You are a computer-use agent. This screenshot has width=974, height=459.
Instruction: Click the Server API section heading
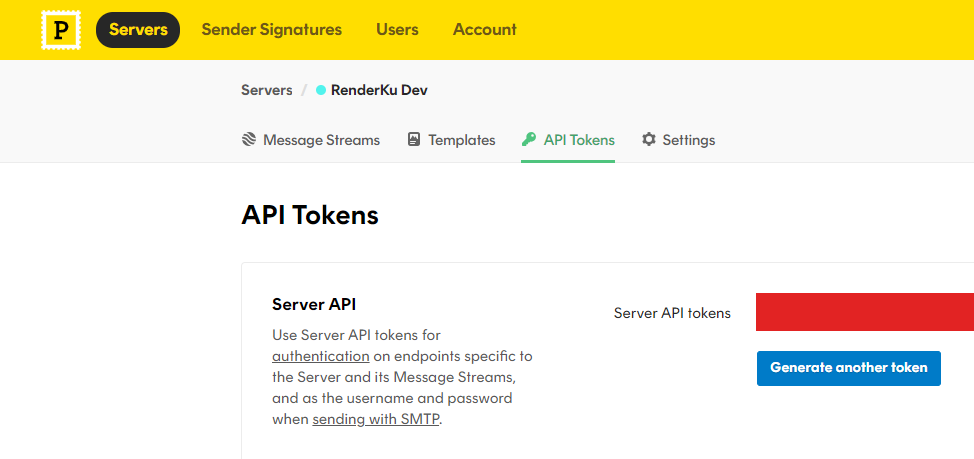314,304
